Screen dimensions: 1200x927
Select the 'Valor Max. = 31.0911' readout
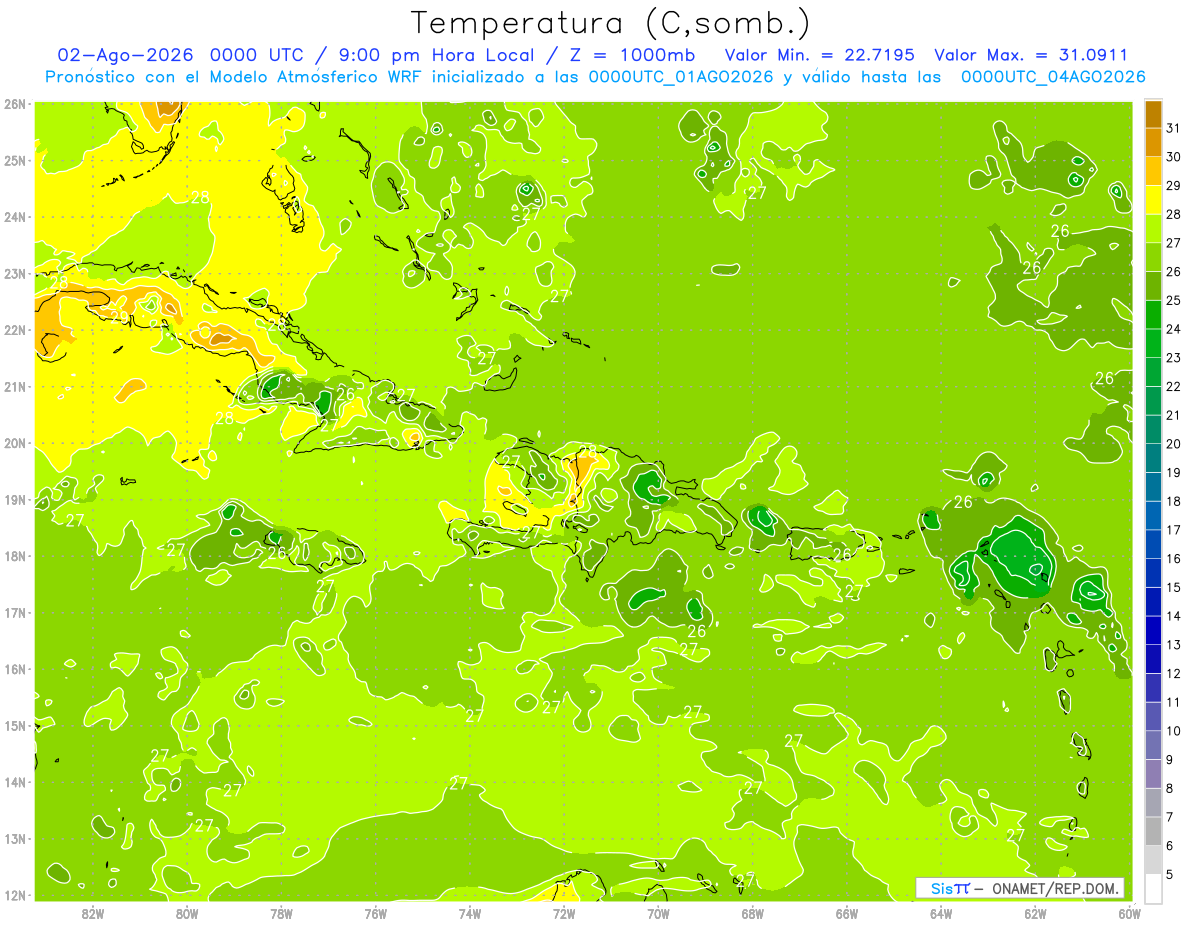1031,55
